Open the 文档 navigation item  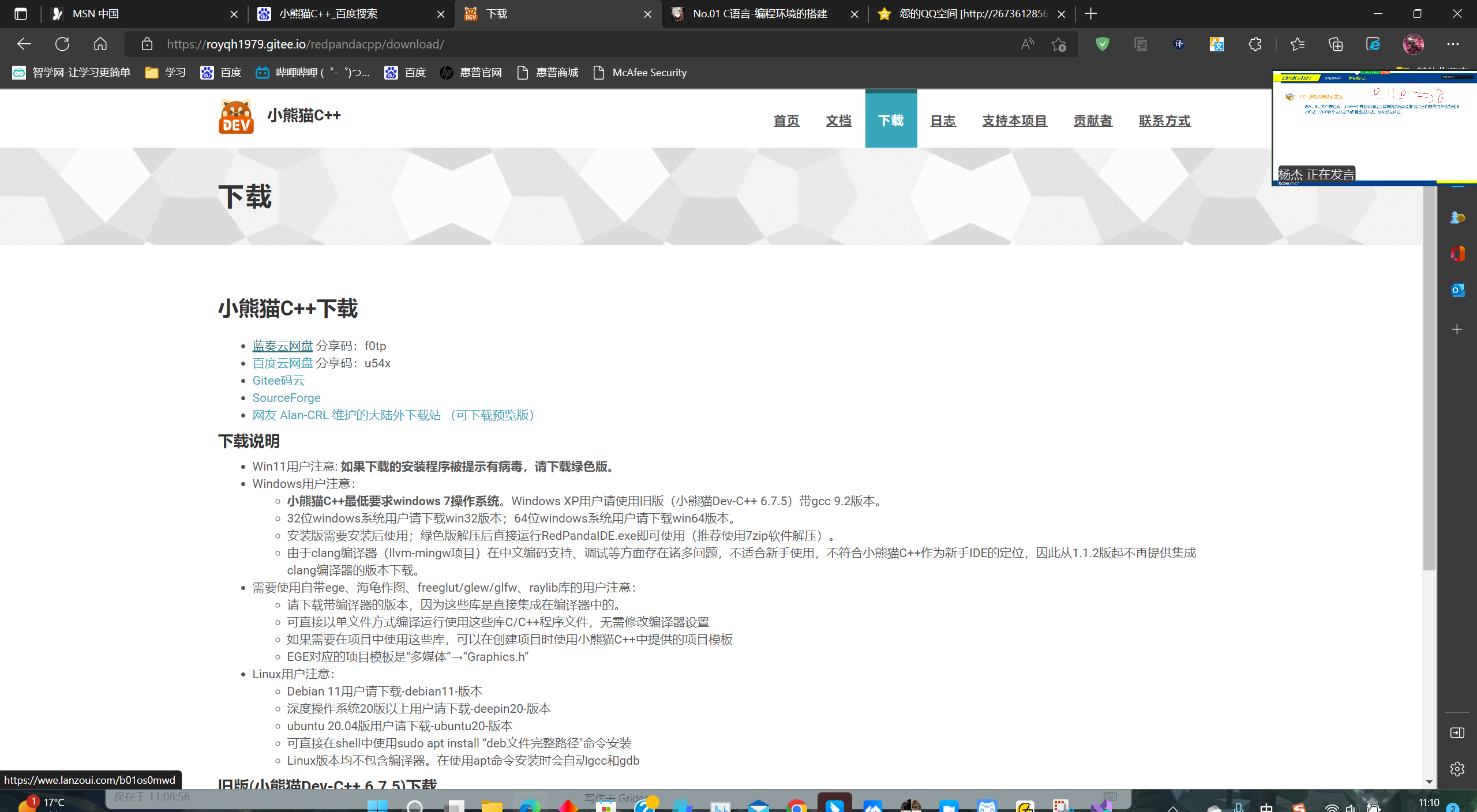click(838, 121)
